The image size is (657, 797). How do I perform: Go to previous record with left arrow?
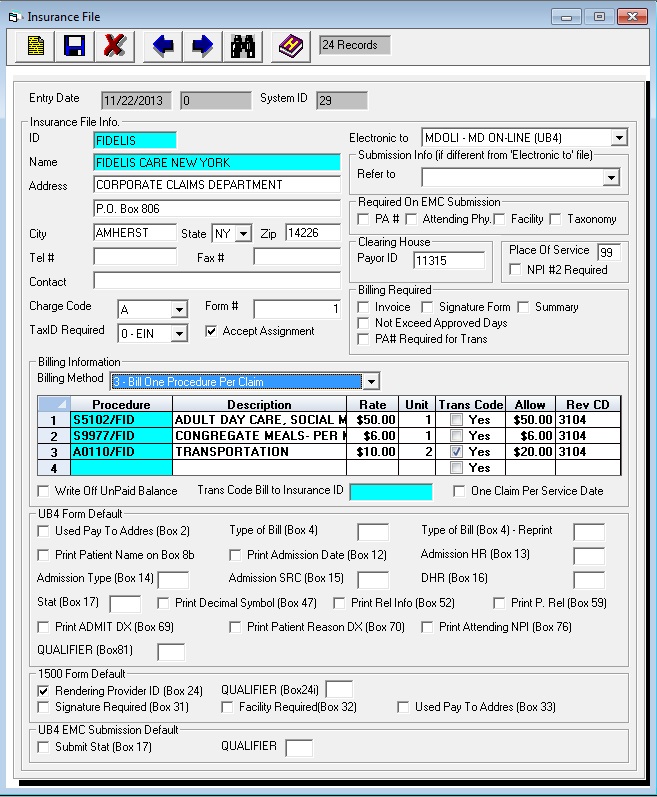point(163,46)
